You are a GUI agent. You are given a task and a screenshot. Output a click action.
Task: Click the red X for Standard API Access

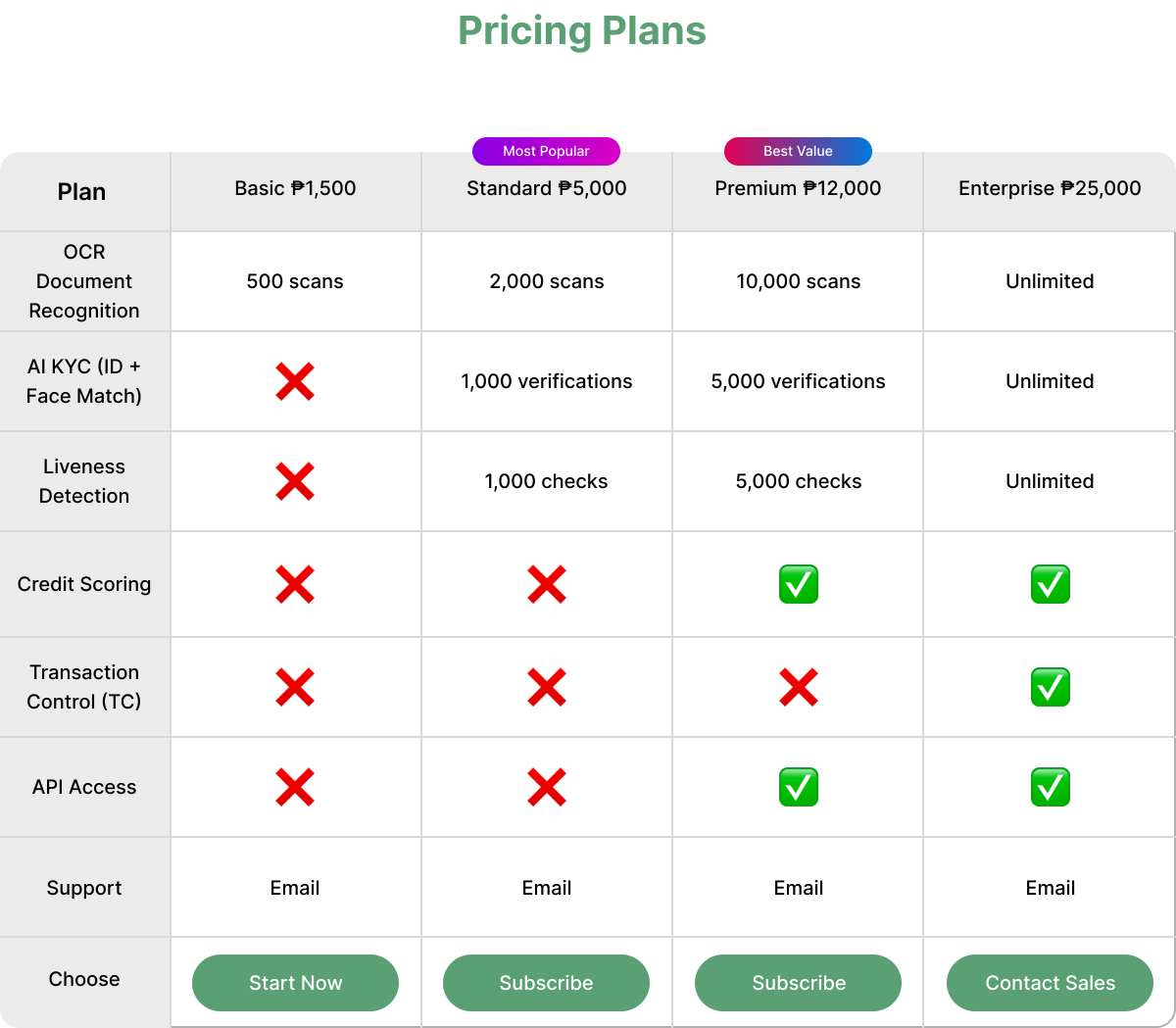click(547, 787)
